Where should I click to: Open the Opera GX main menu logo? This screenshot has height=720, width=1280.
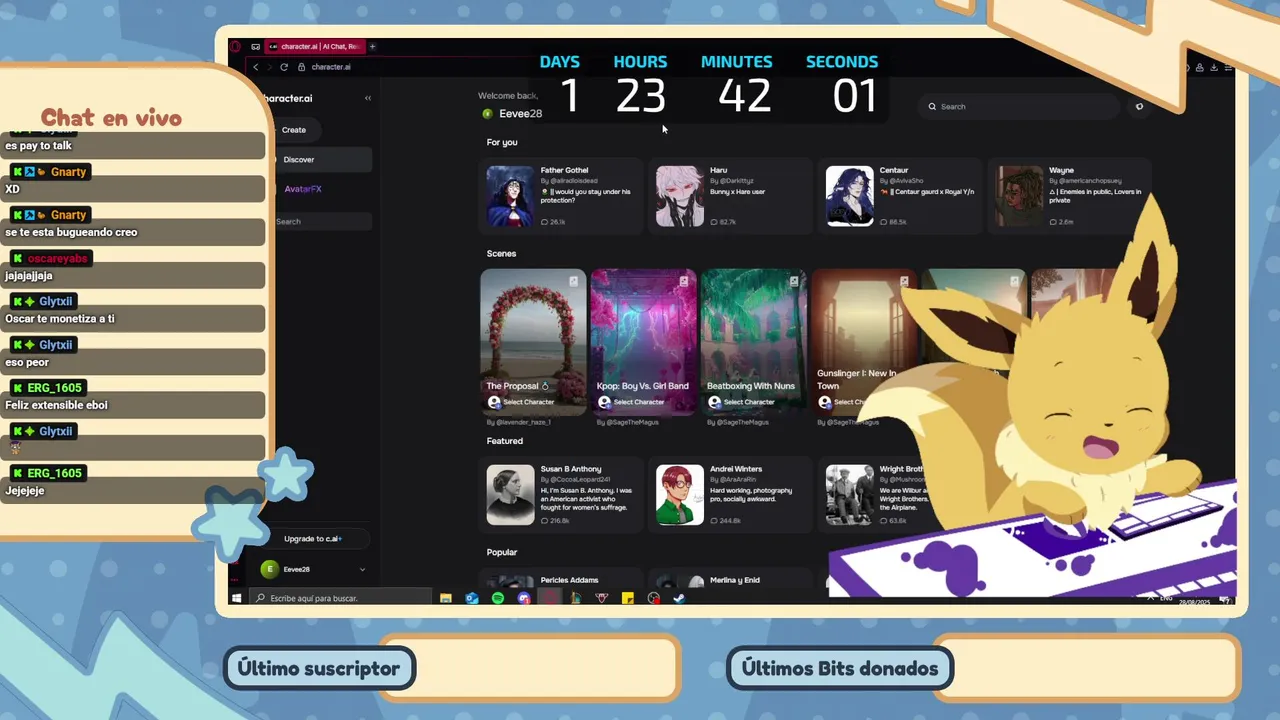tap(235, 46)
